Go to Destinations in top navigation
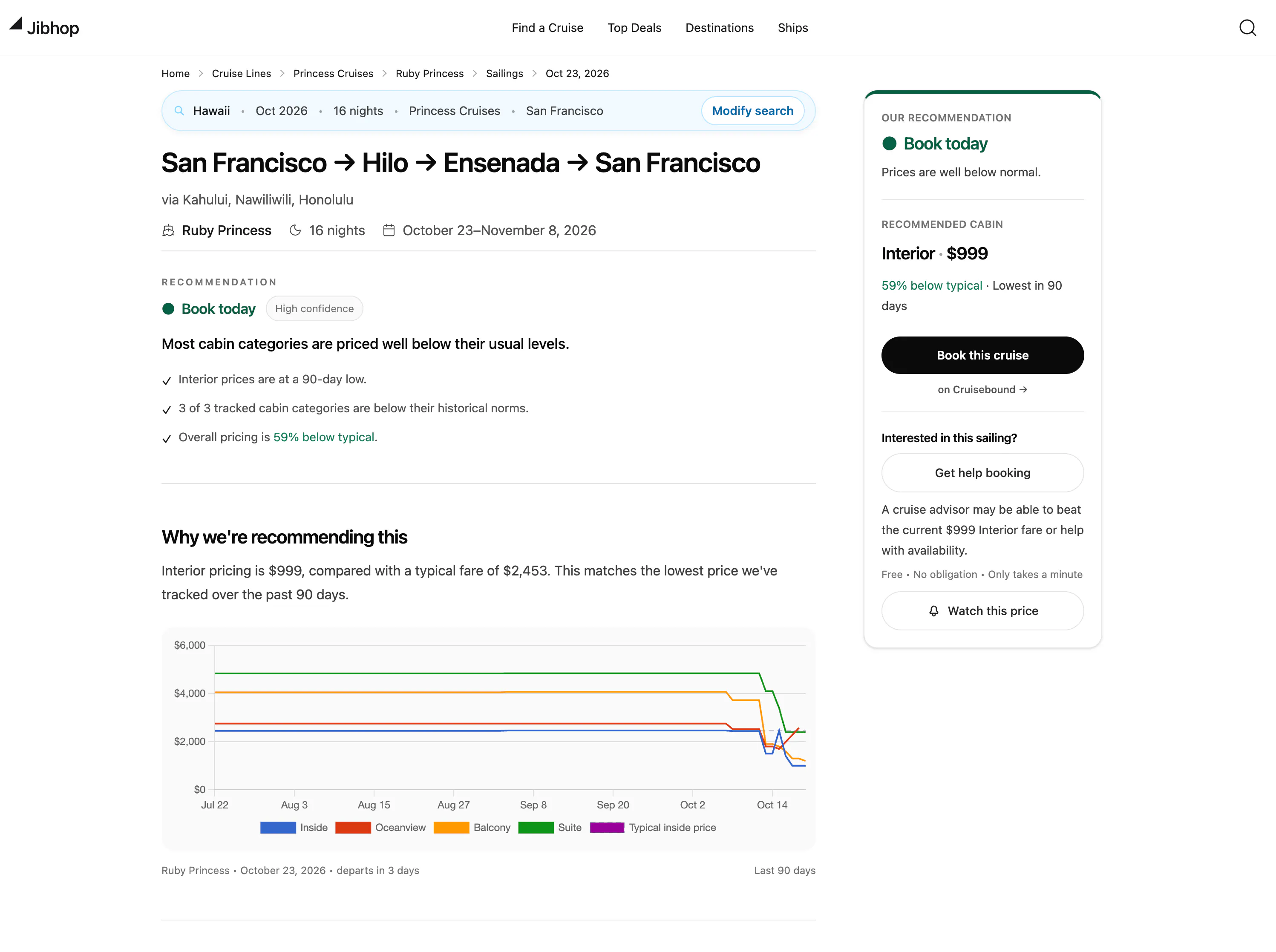The width and height of the screenshot is (1276, 952). tap(719, 28)
